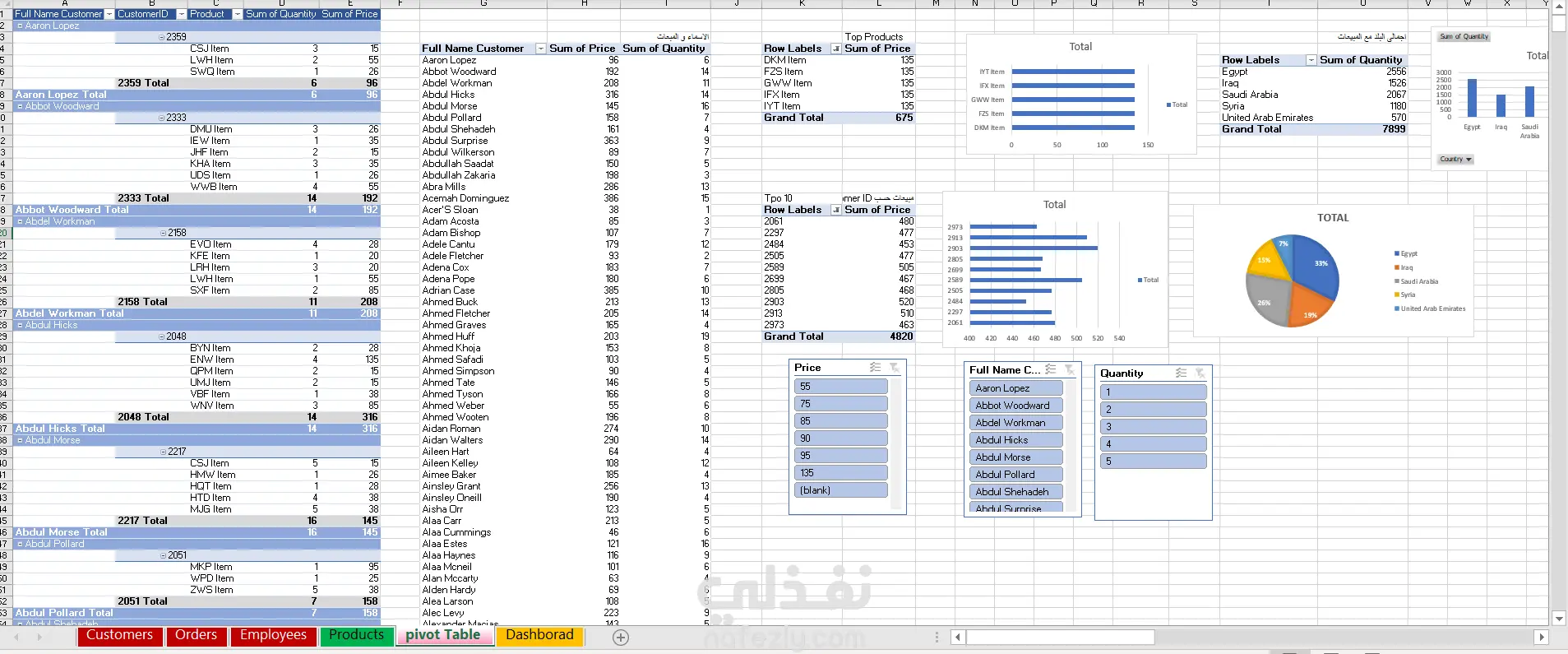1568x654 pixels.
Task: Select the Egypt bar in the column chart
Action: pos(1472,98)
